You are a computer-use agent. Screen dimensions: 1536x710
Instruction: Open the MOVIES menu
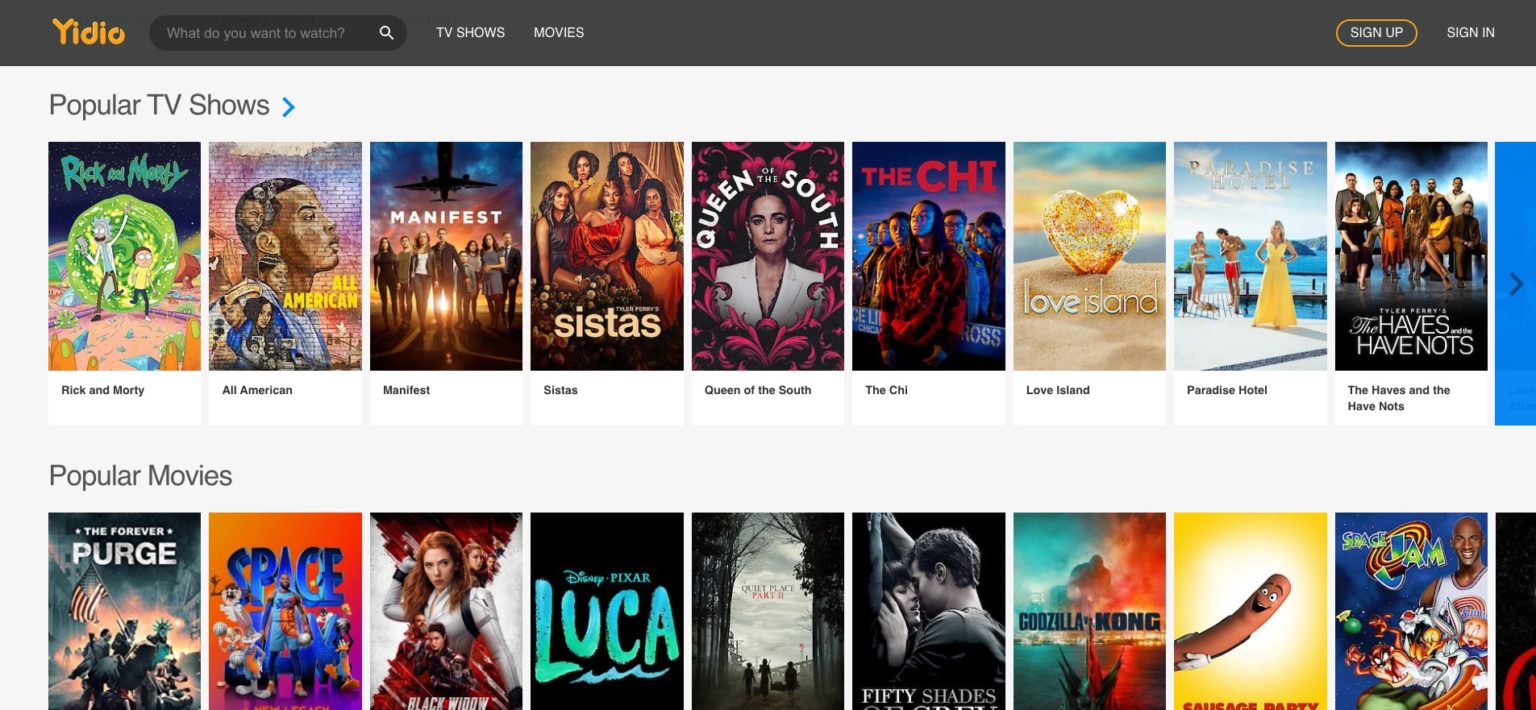point(558,32)
